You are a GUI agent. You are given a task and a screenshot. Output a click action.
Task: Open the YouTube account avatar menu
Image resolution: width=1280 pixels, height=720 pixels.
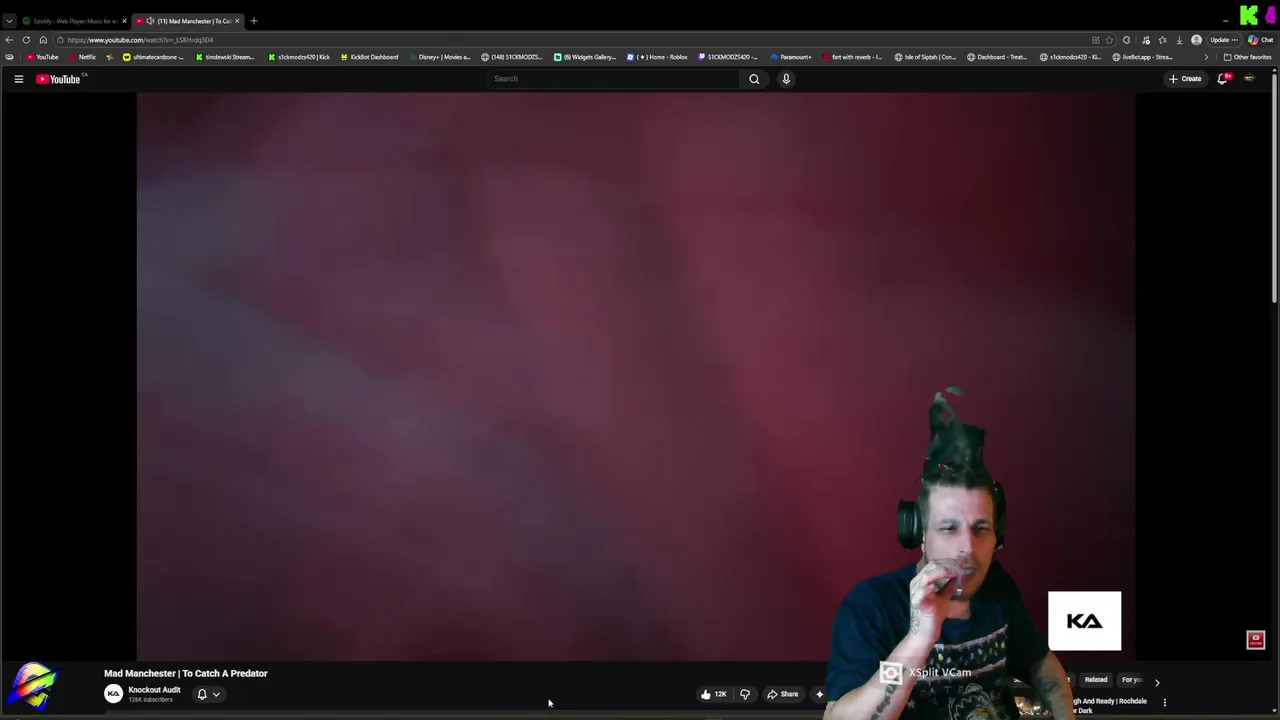[1249, 79]
